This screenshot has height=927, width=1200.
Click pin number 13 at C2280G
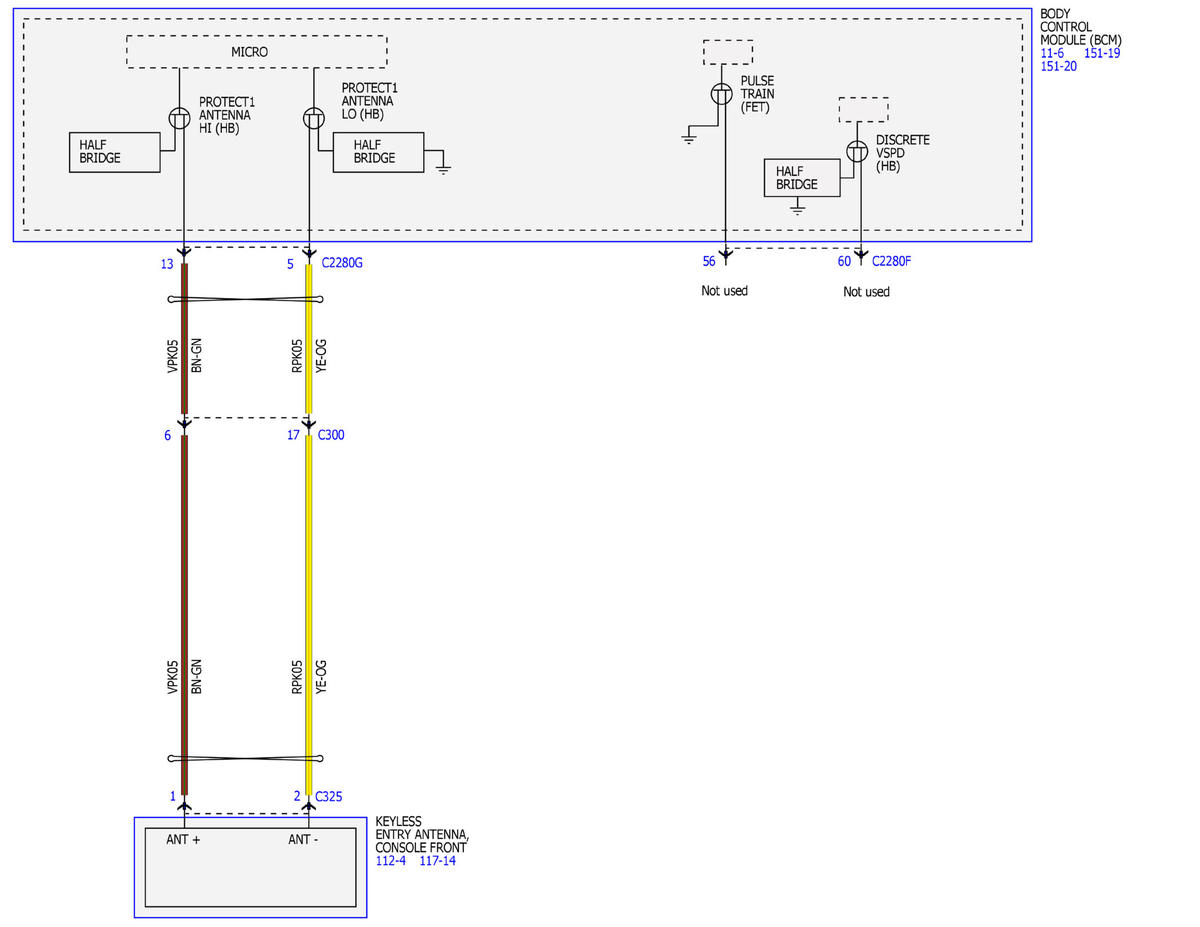tap(166, 265)
